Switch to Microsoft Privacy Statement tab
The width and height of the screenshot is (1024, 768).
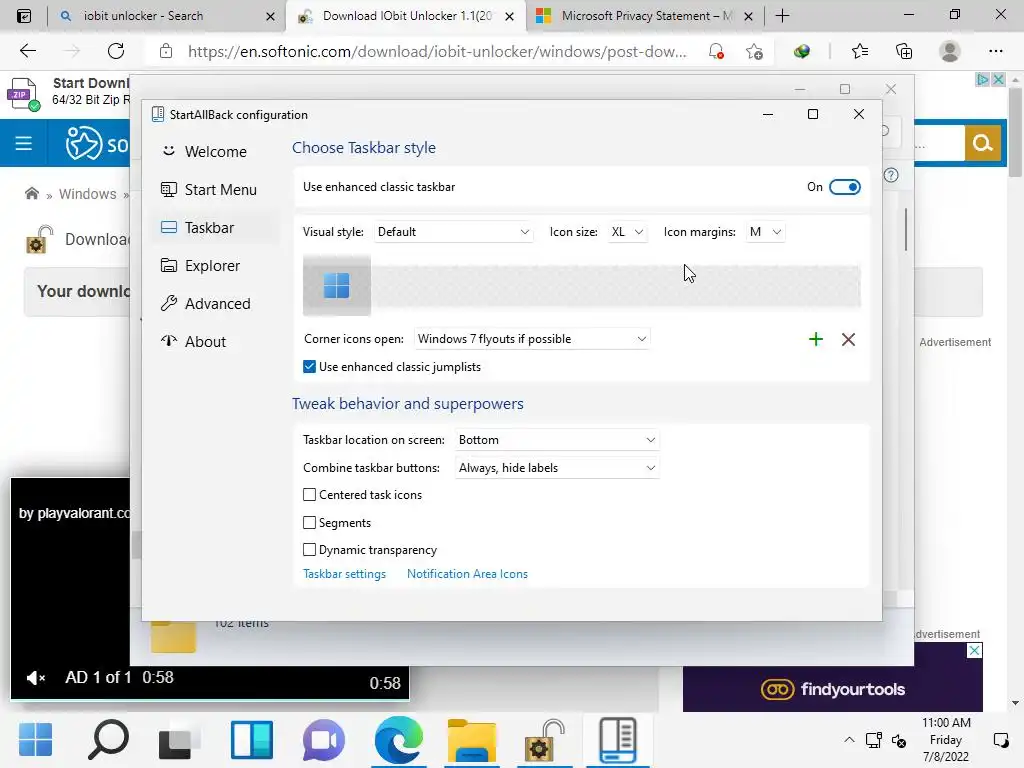(645, 16)
